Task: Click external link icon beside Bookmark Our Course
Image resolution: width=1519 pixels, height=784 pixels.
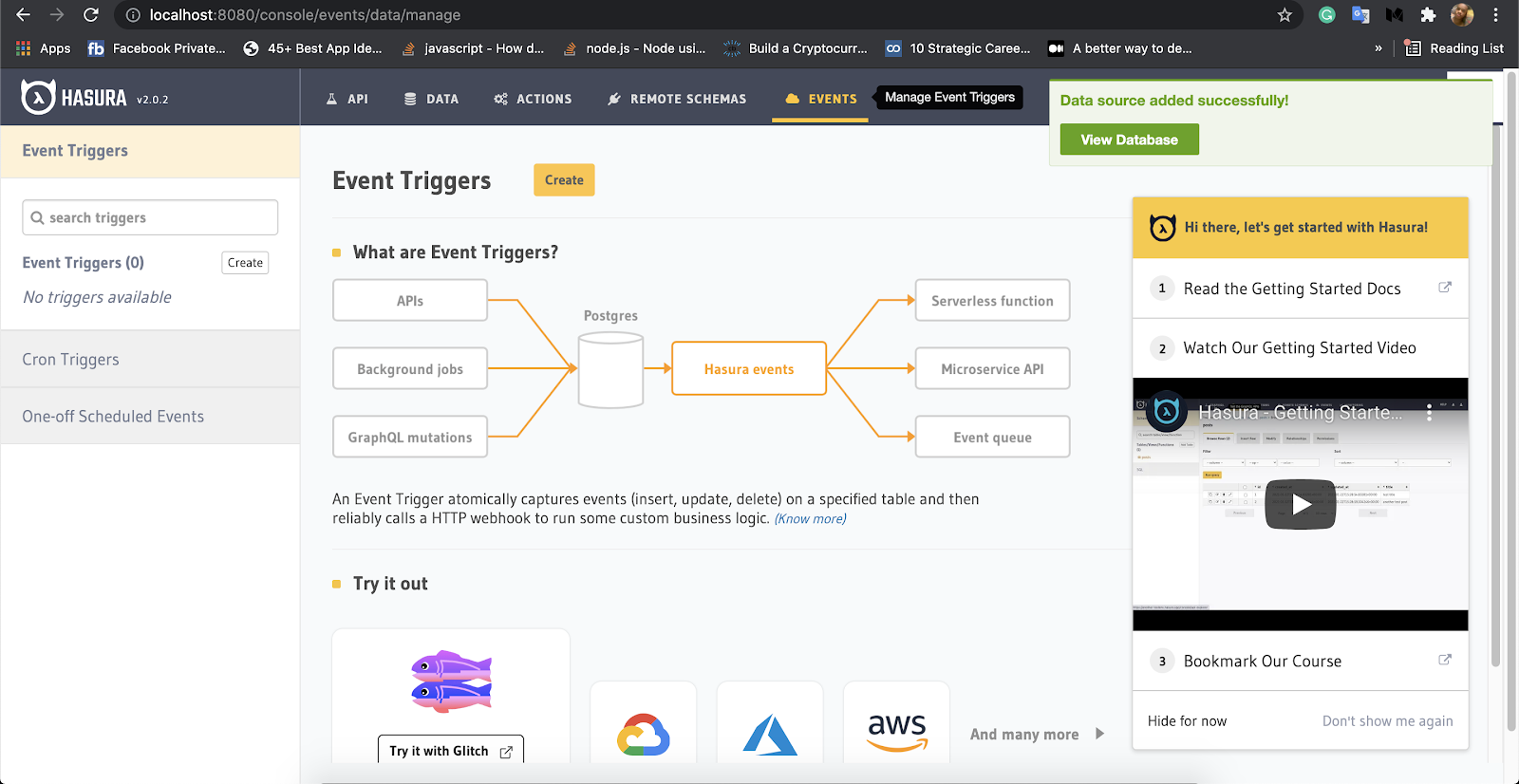Action: point(1445,660)
